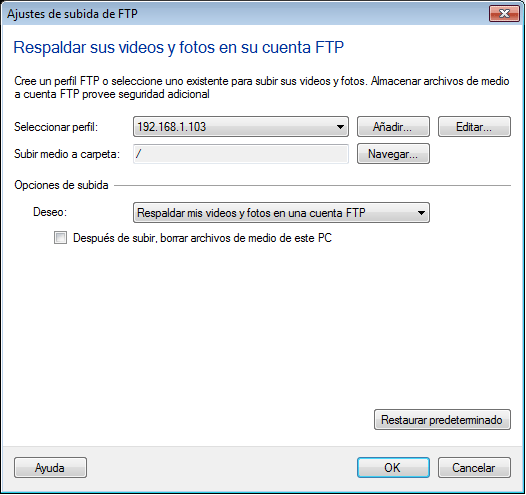This screenshot has height=495, width=526.
Task: Open the Deseo dropdown list
Action: coord(281,213)
